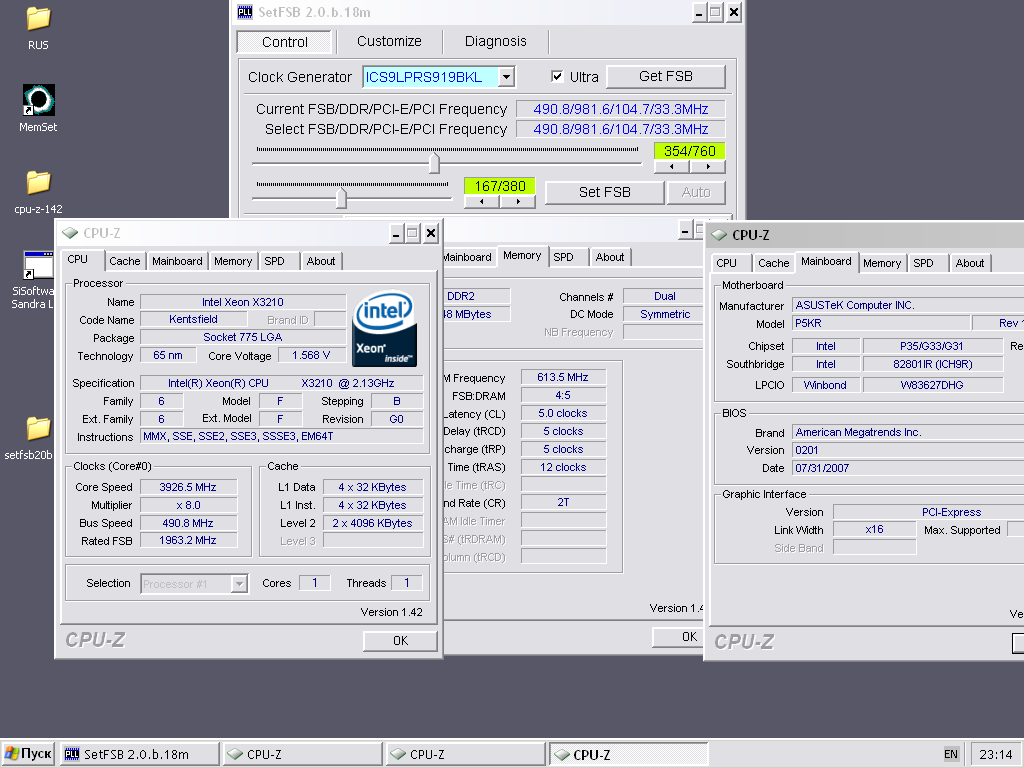The height and width of the screenshot is (768, 1024).
Task: Open the About tab in the CPU window
Action: (x=321, y=261)
